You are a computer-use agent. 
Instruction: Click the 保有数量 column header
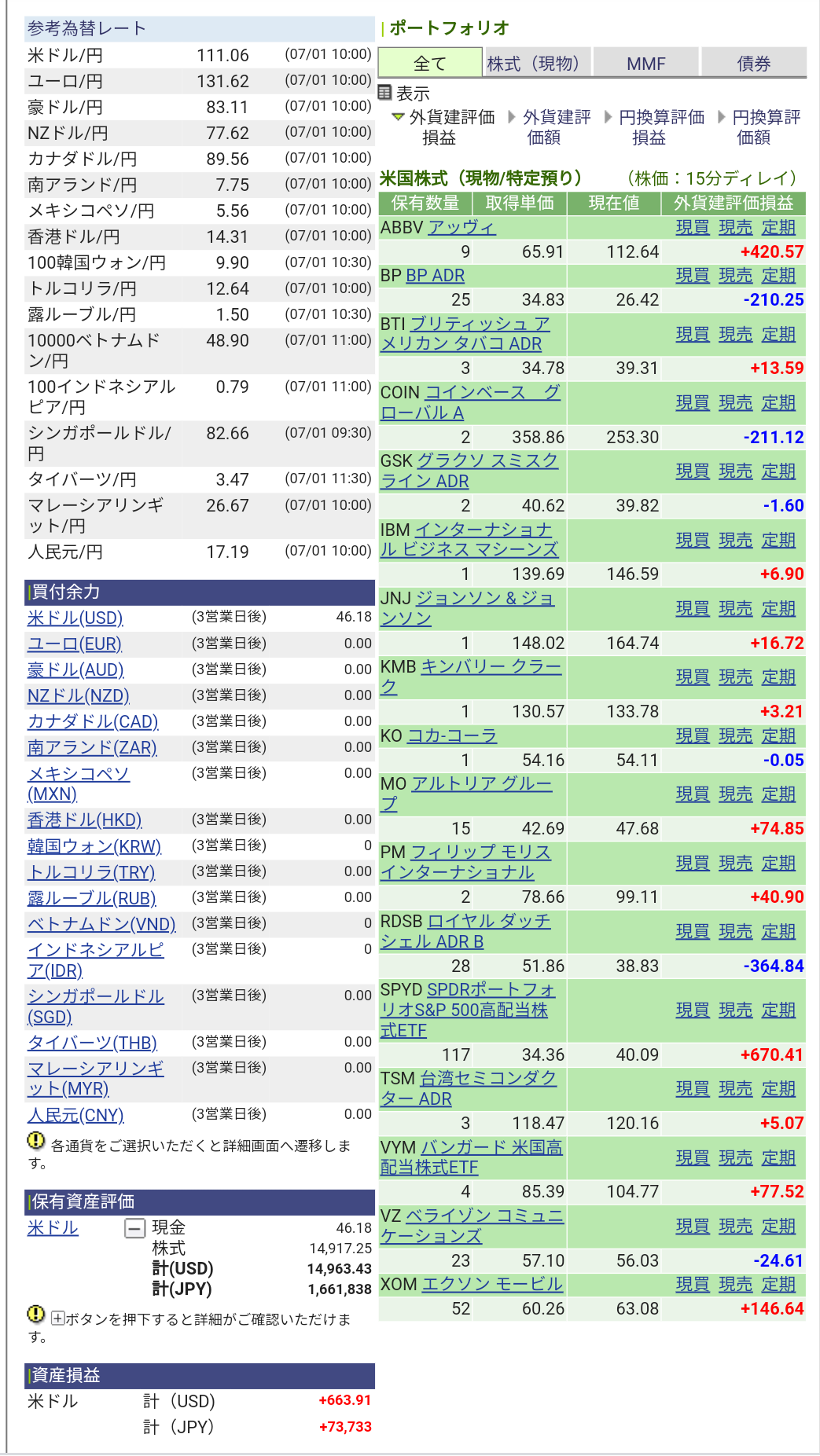pyautogui.click(x=425, y=204)
